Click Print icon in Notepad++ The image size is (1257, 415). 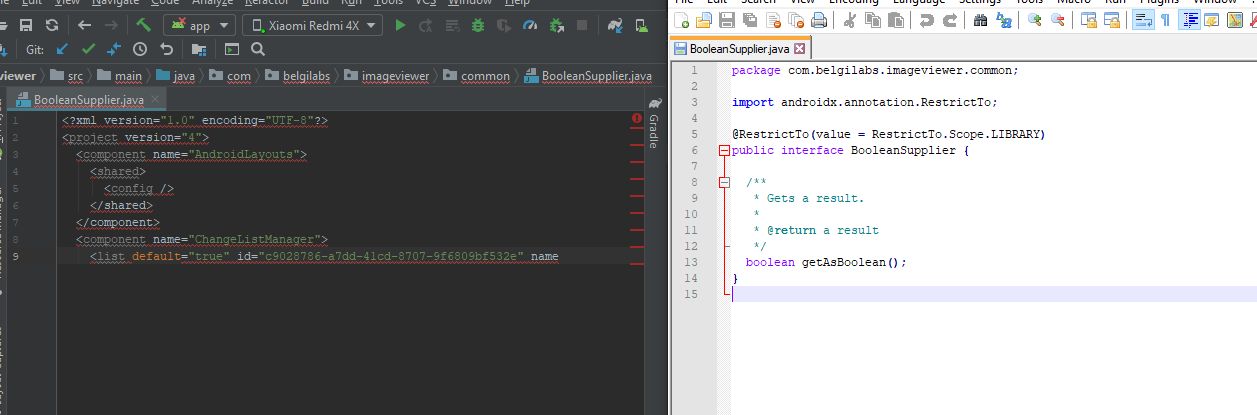tap(818, 20)
